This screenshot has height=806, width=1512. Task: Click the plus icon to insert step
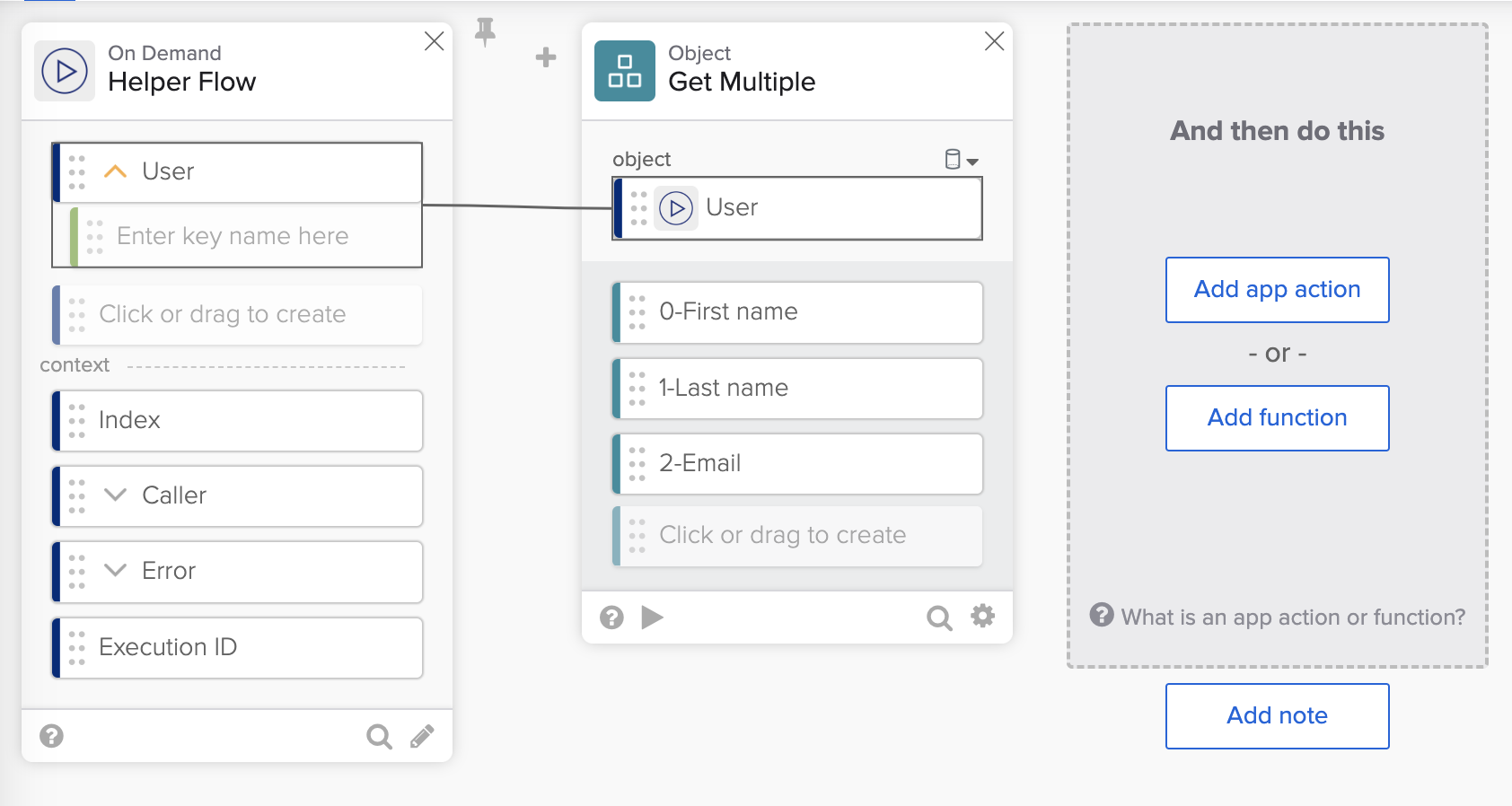point(546,57)
